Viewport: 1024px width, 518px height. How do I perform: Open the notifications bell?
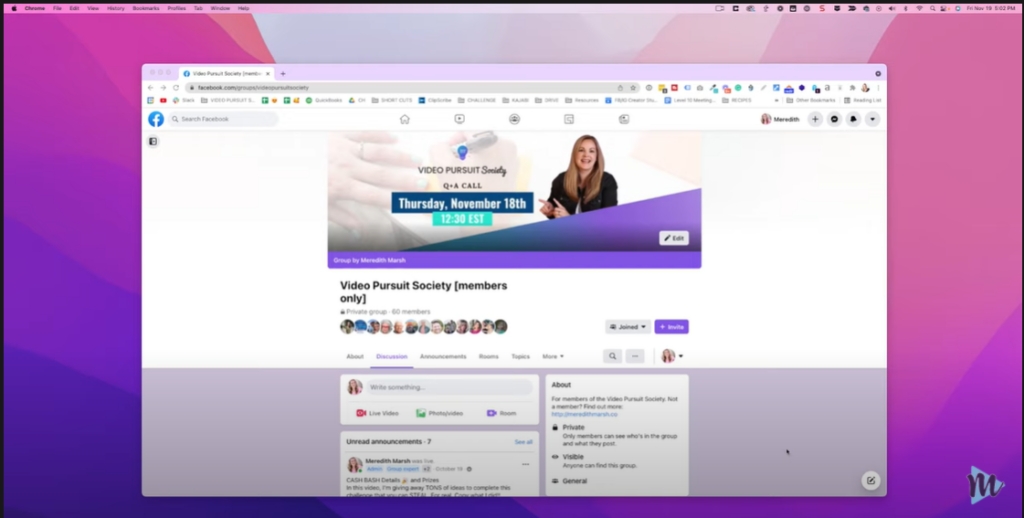coord(853,119)
